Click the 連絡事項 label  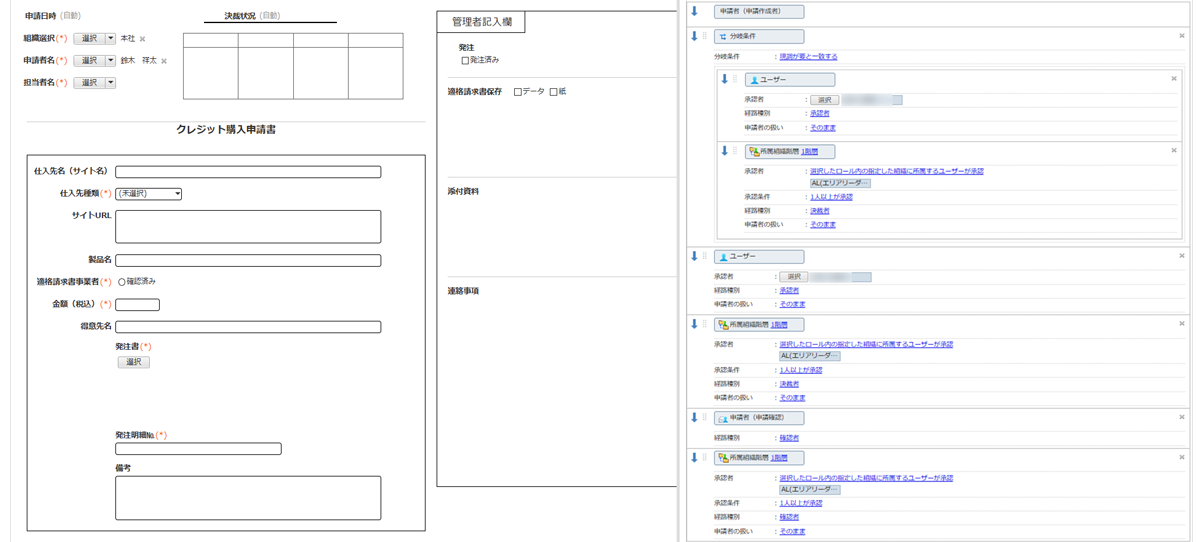(x=463, y=291)
